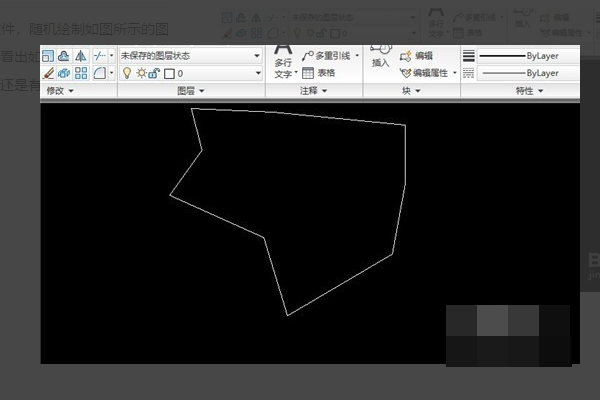Screen dimensions: 600x400
Task: Choose the Array tool grid icon
Action: pos(81,73)
